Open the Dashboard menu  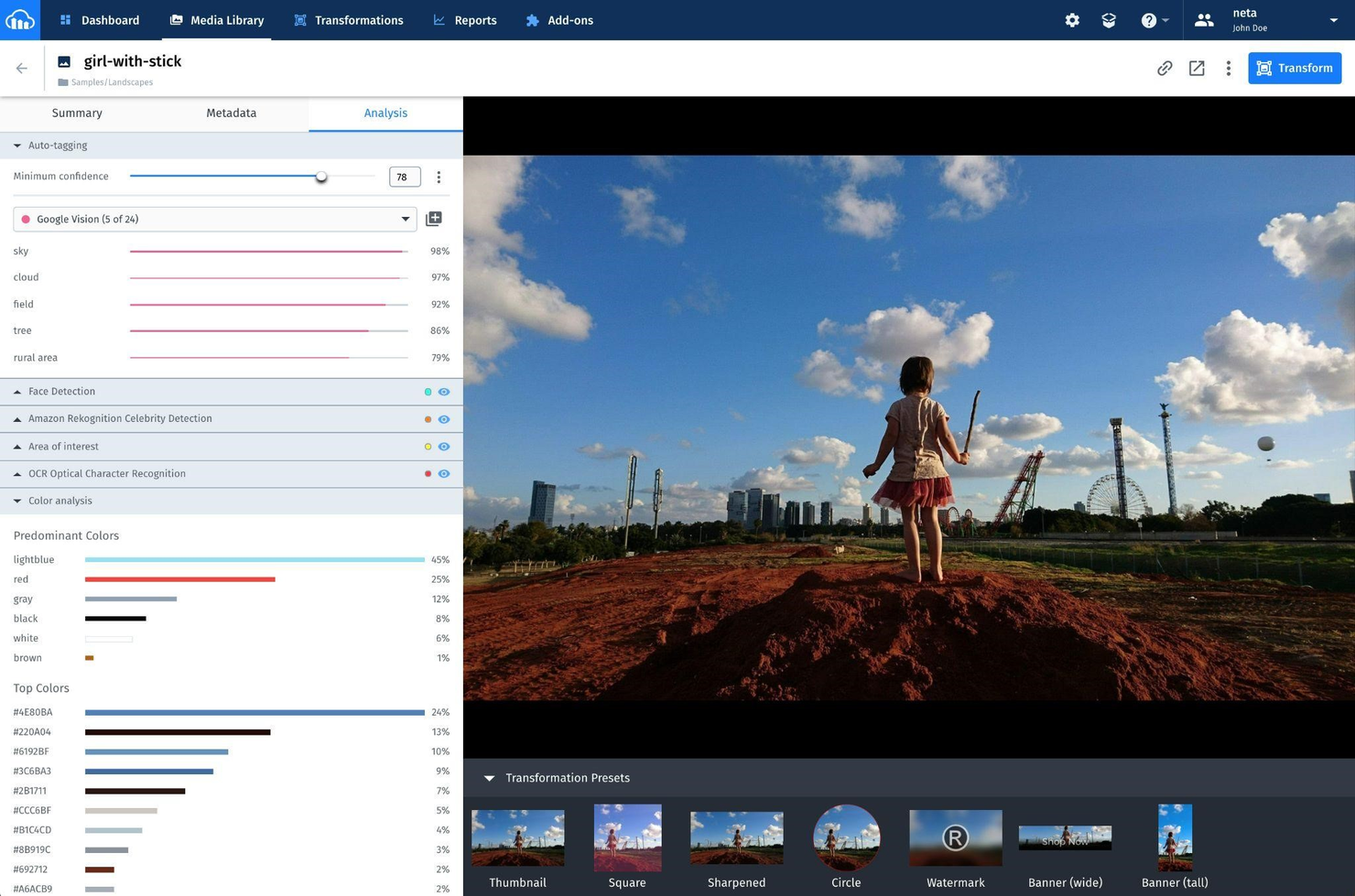coord(100,20)
